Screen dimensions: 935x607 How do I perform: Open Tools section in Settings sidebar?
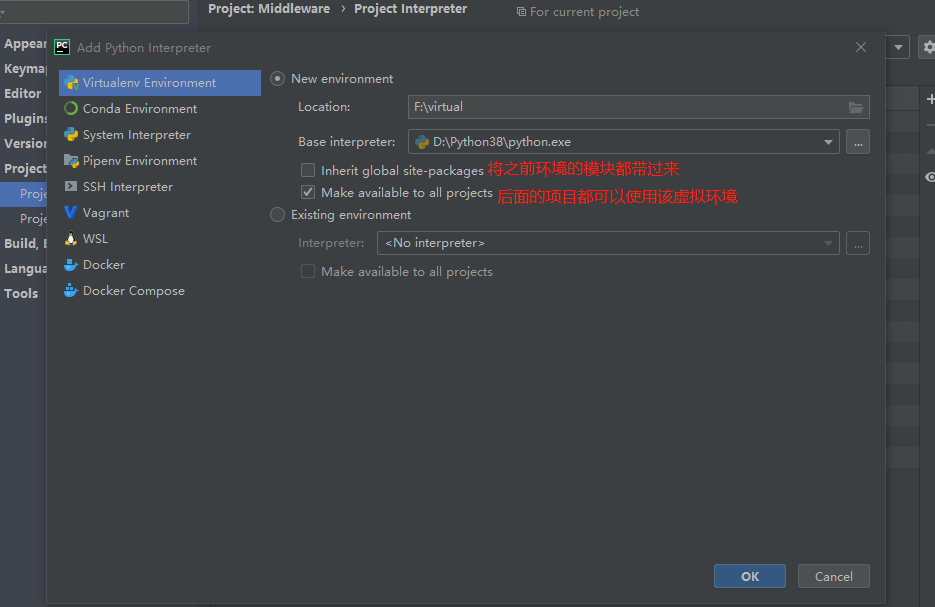tap(21, 293)
